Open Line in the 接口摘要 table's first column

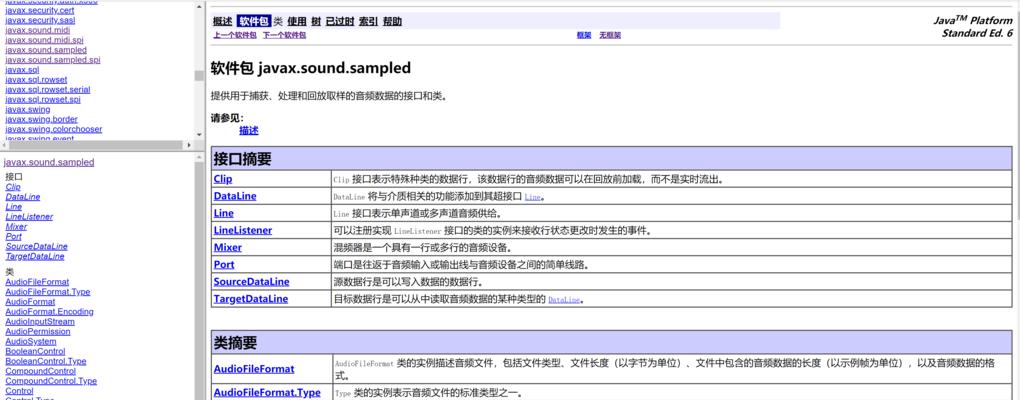pos(223,213)
